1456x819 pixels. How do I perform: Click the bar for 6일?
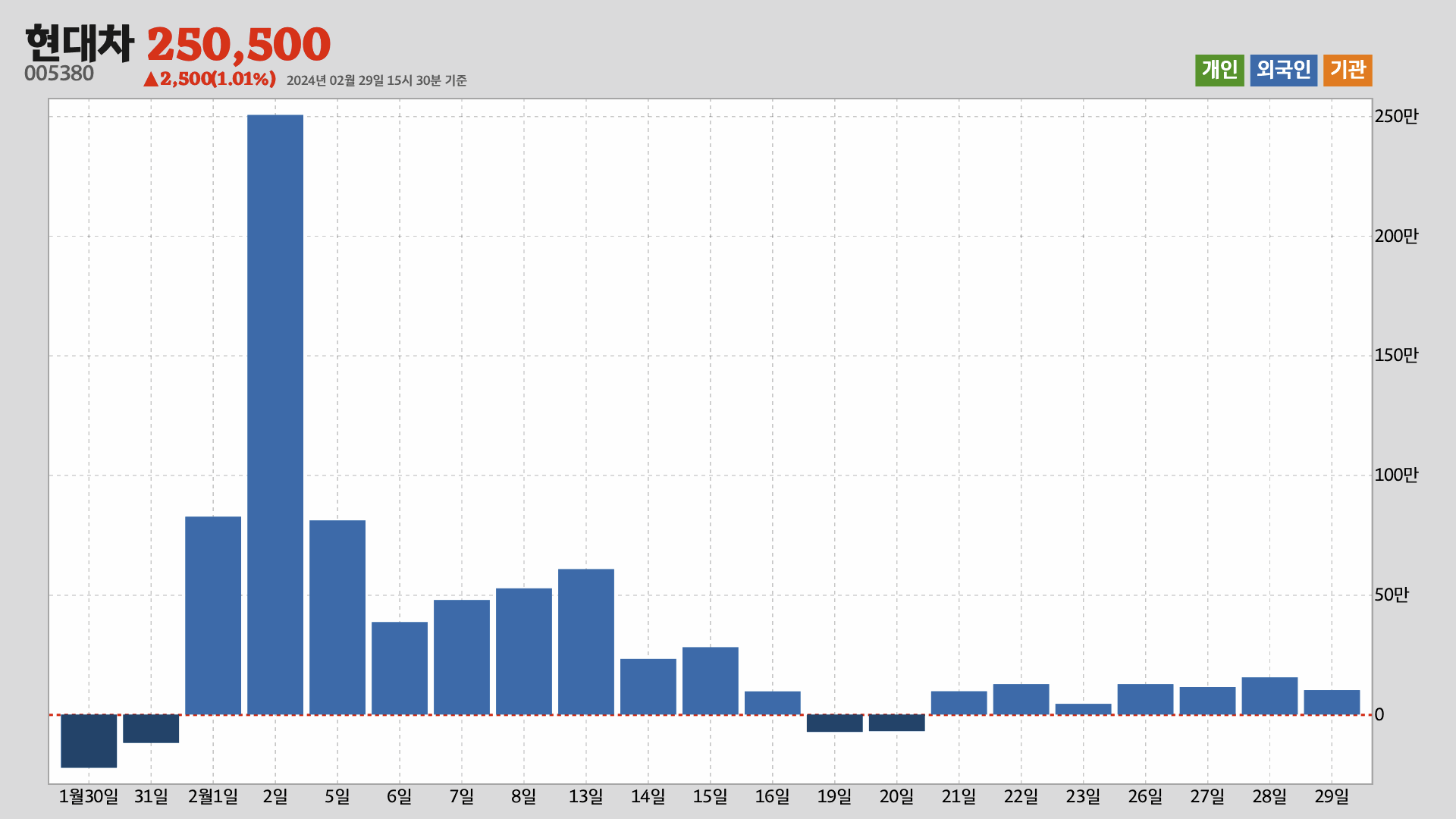(400, 668)
